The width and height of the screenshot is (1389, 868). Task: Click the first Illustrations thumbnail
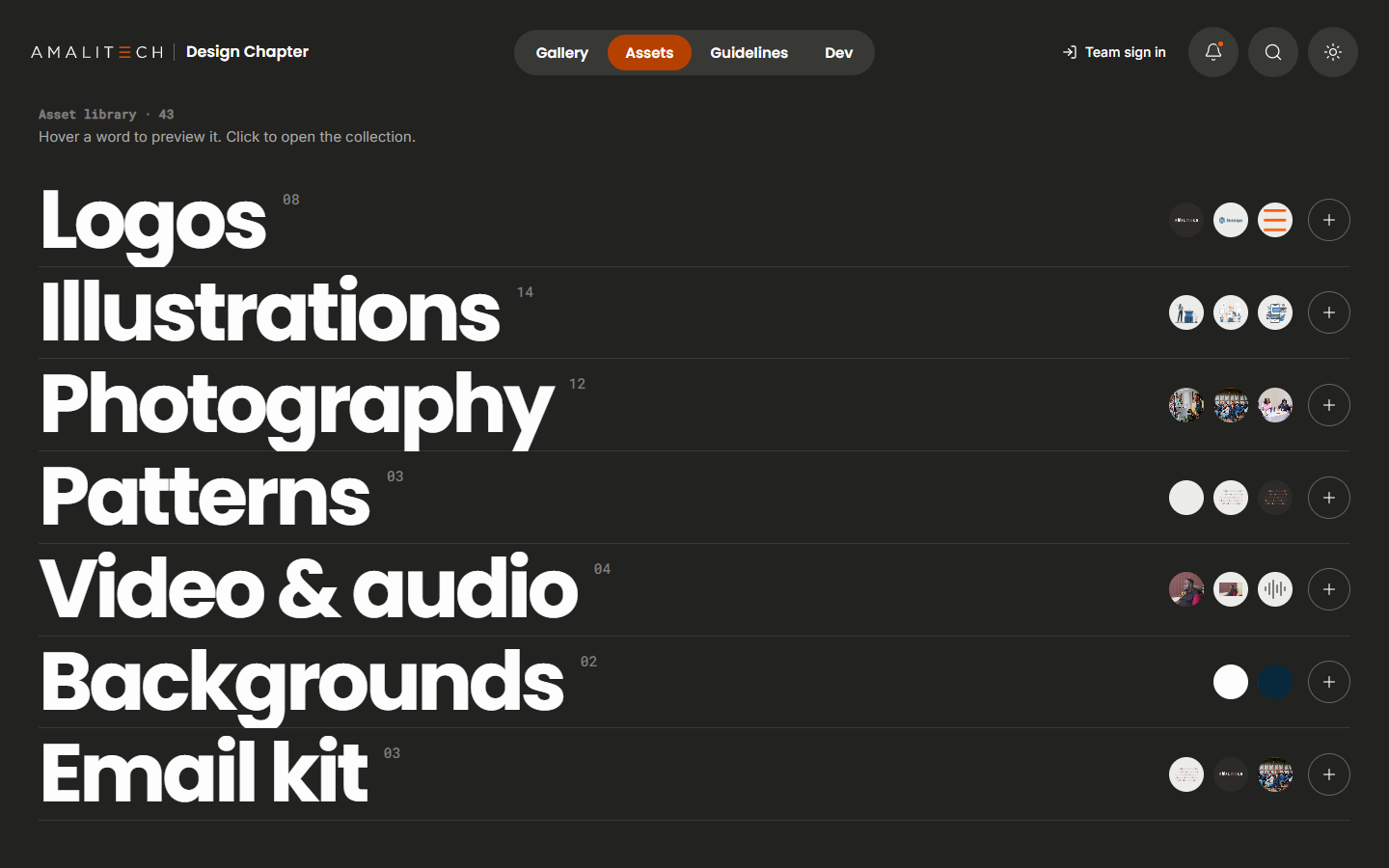click(x=1186, y=312)
